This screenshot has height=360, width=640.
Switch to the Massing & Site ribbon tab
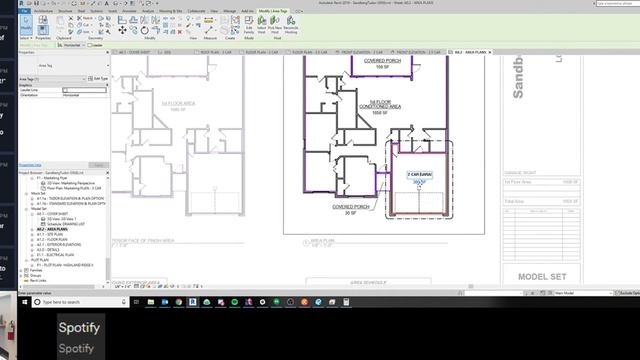(171, 11)
